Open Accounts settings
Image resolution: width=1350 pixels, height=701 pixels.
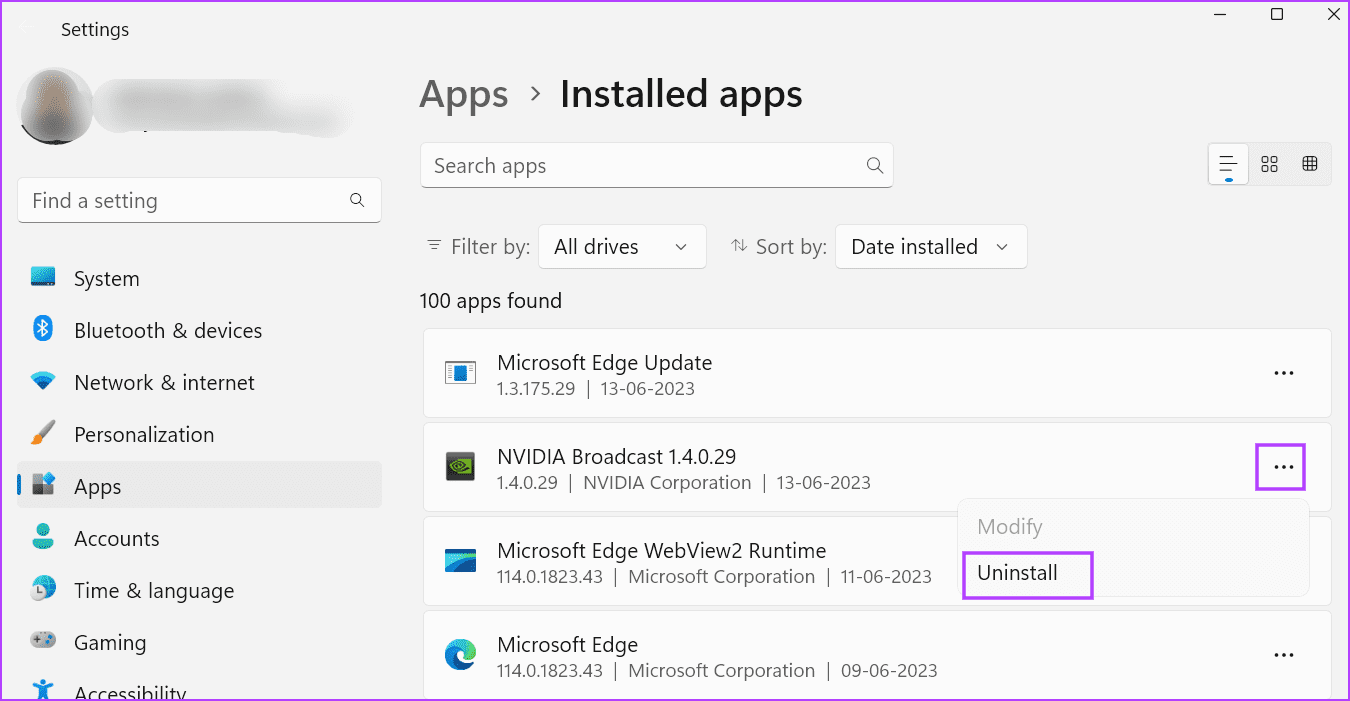199,539
